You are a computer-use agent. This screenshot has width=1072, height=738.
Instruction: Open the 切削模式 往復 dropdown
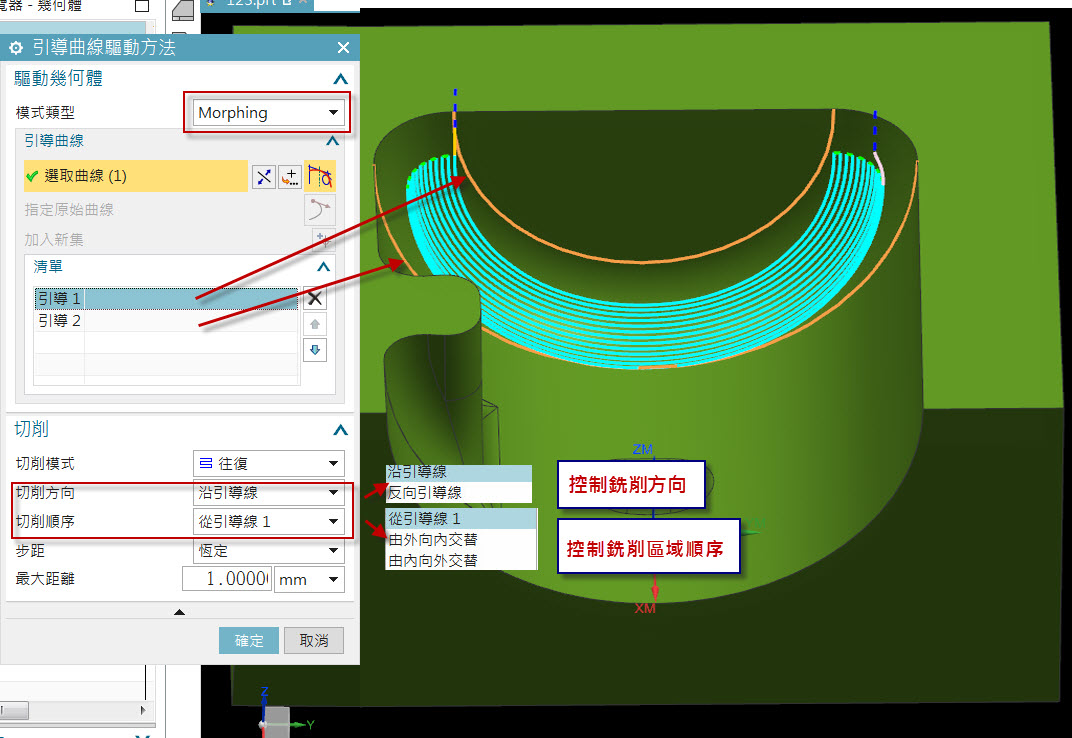(x=269, y=464)
